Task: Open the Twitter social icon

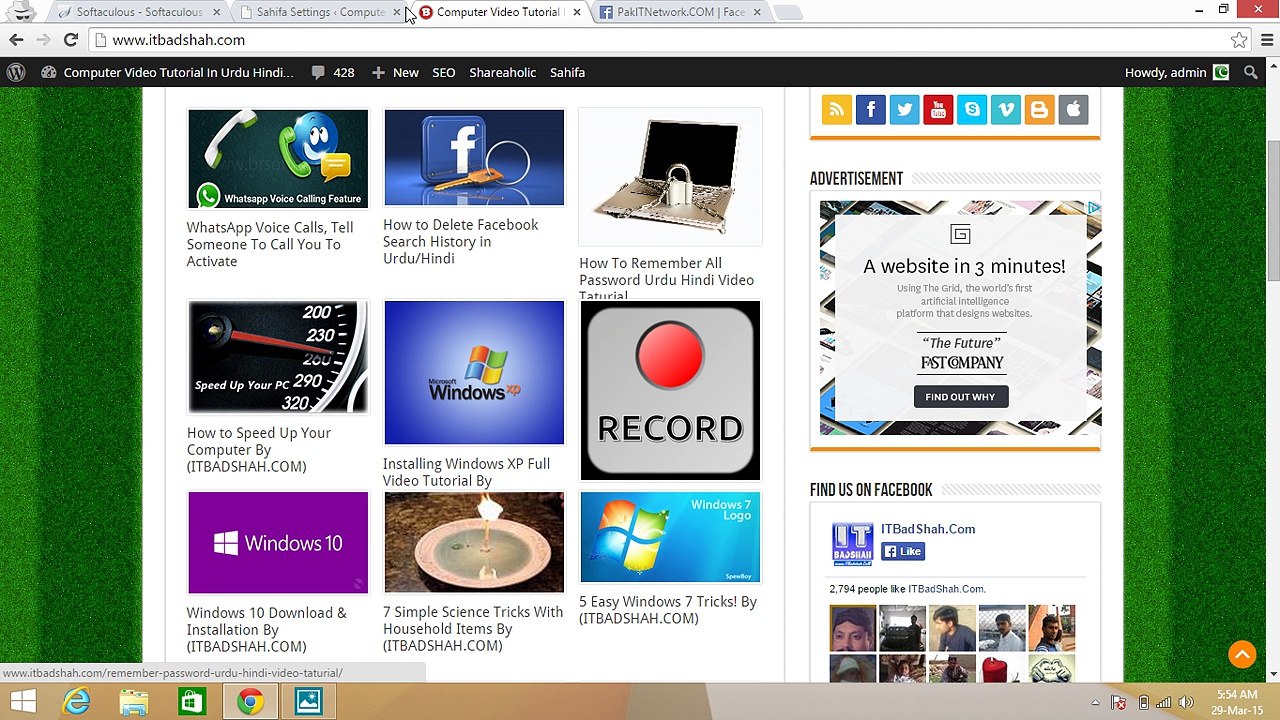Action: tap(905, 110)
